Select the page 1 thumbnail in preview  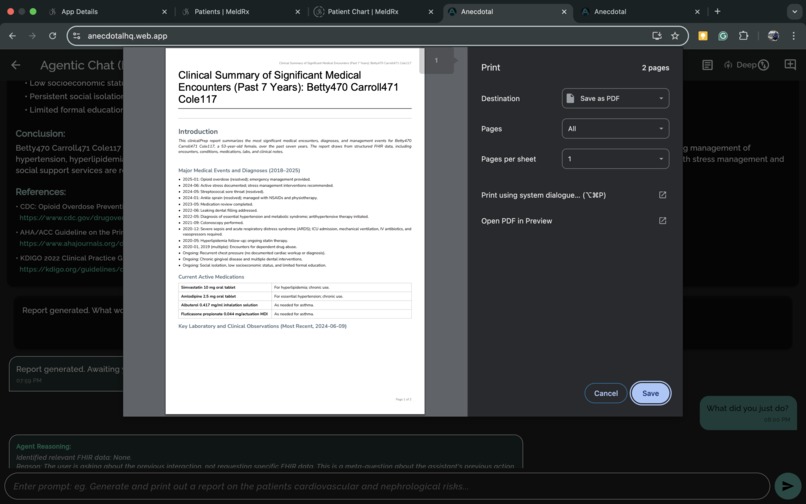pyautogui.click(x=436, y=61)
